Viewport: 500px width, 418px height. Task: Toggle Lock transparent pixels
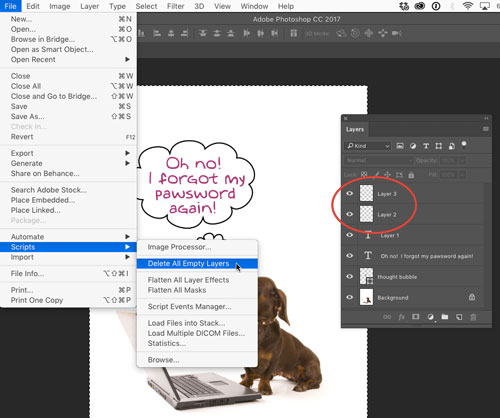(x=364, y=174)
